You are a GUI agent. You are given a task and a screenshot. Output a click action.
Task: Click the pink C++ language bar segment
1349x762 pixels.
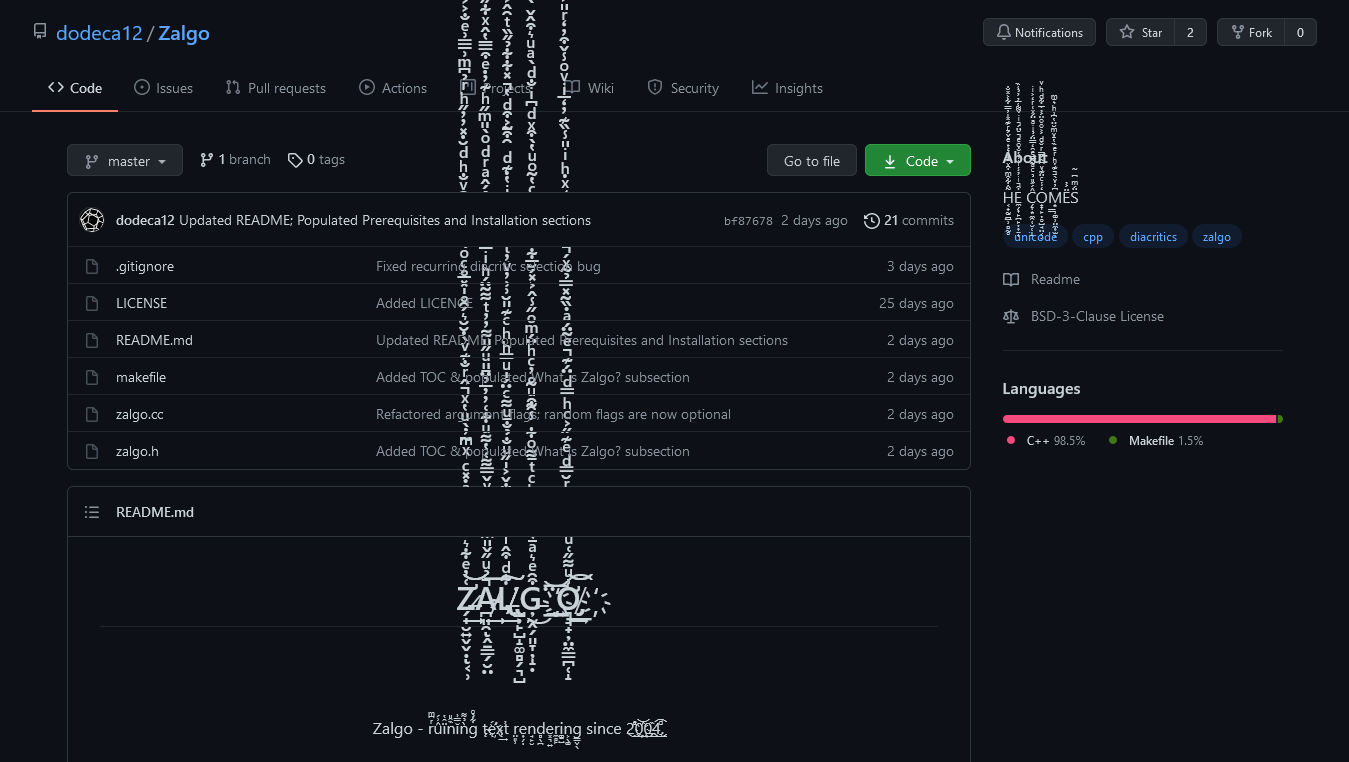tap(1139, 419)
